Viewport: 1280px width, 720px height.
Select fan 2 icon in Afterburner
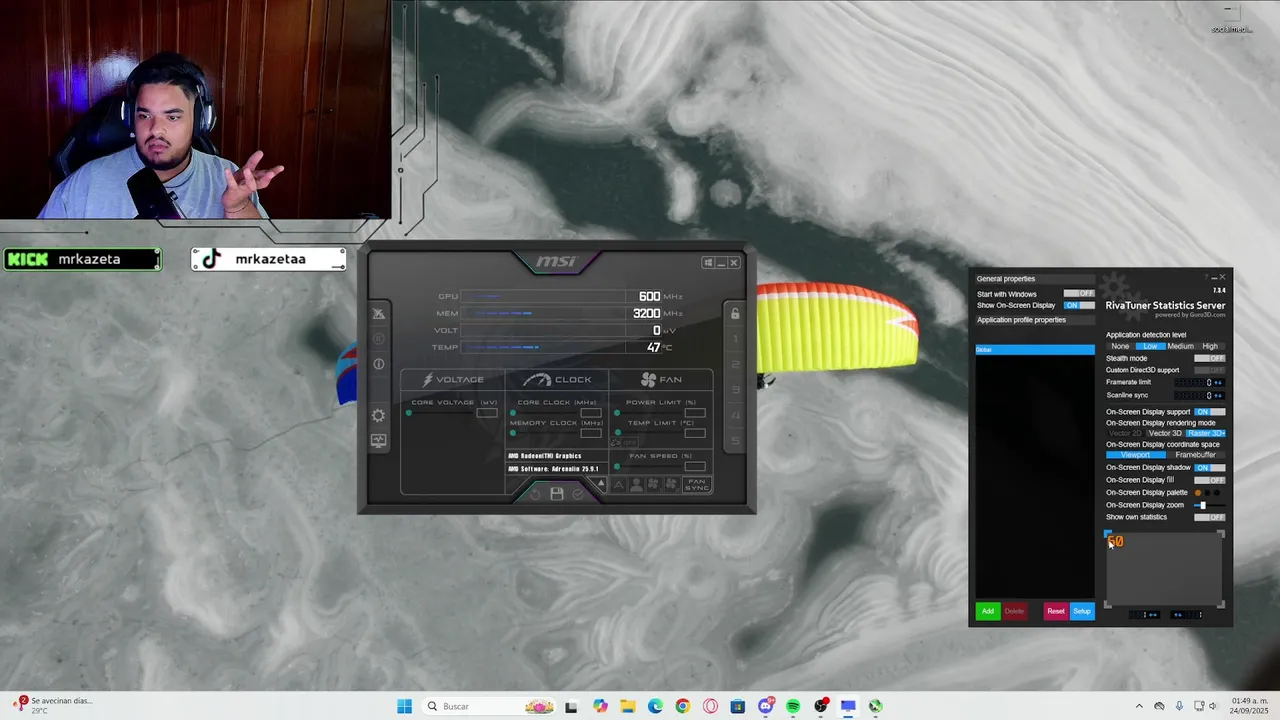(672, 485)
